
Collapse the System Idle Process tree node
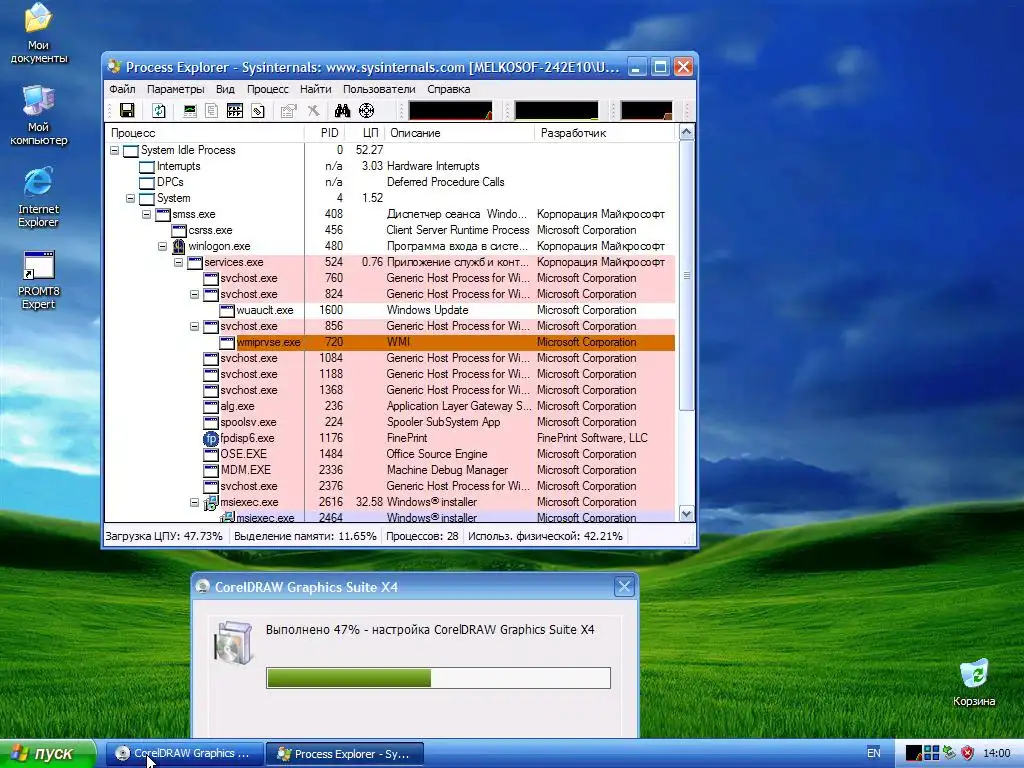pyautogui.click(x=114, y=150)
